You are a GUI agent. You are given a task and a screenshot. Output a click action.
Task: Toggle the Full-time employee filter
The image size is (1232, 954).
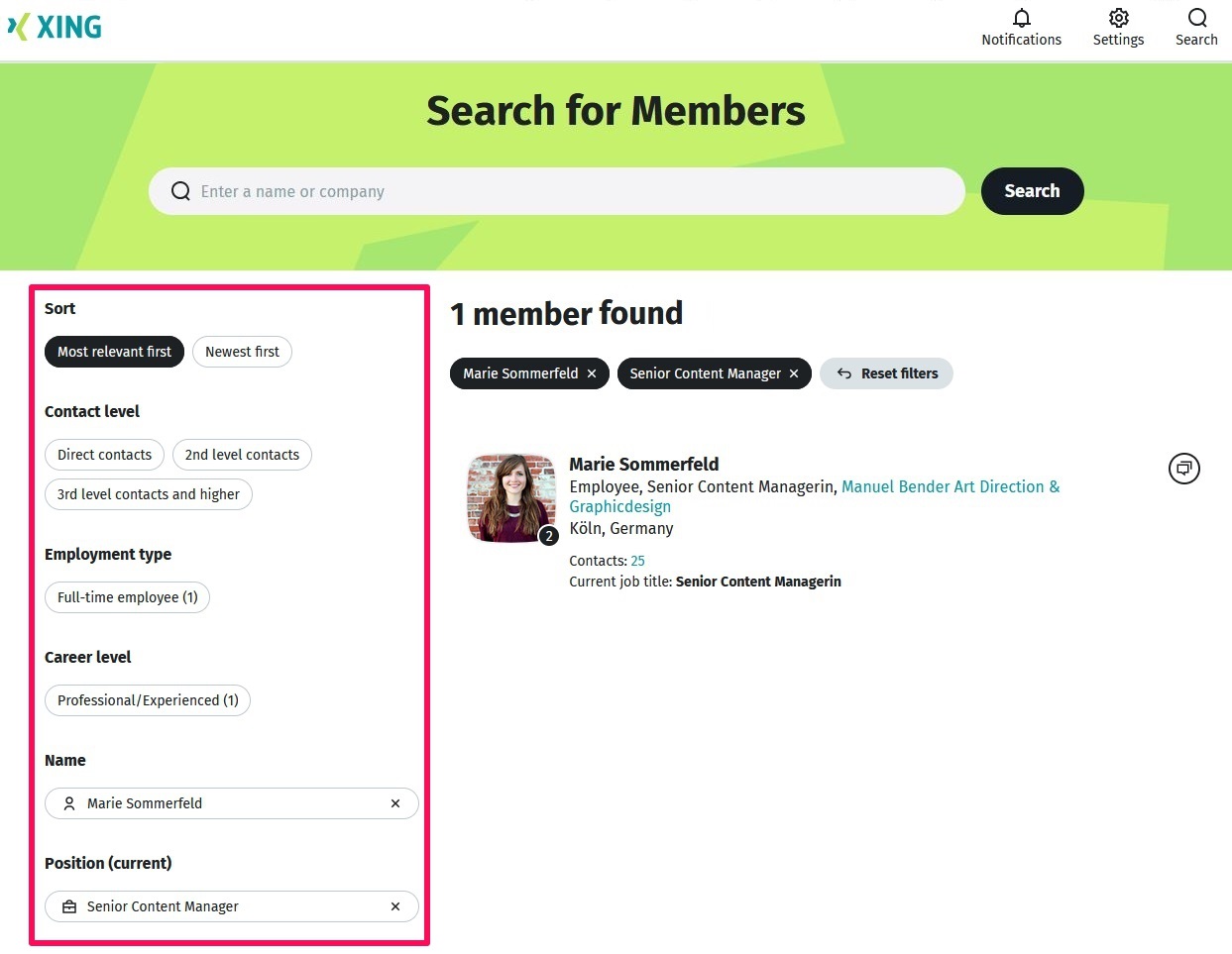pos(127,597)
